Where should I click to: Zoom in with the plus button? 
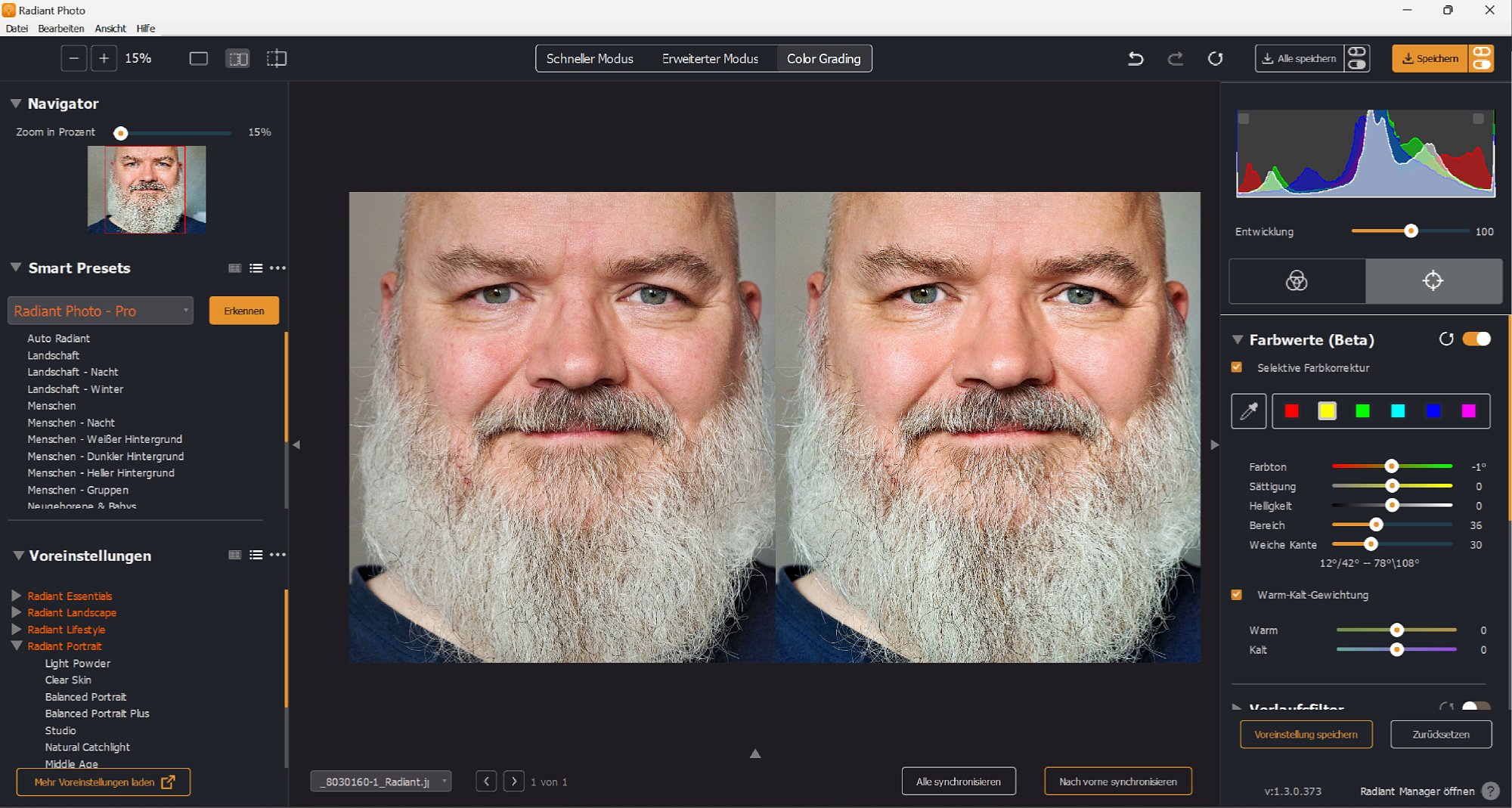(x=104, y=58)
